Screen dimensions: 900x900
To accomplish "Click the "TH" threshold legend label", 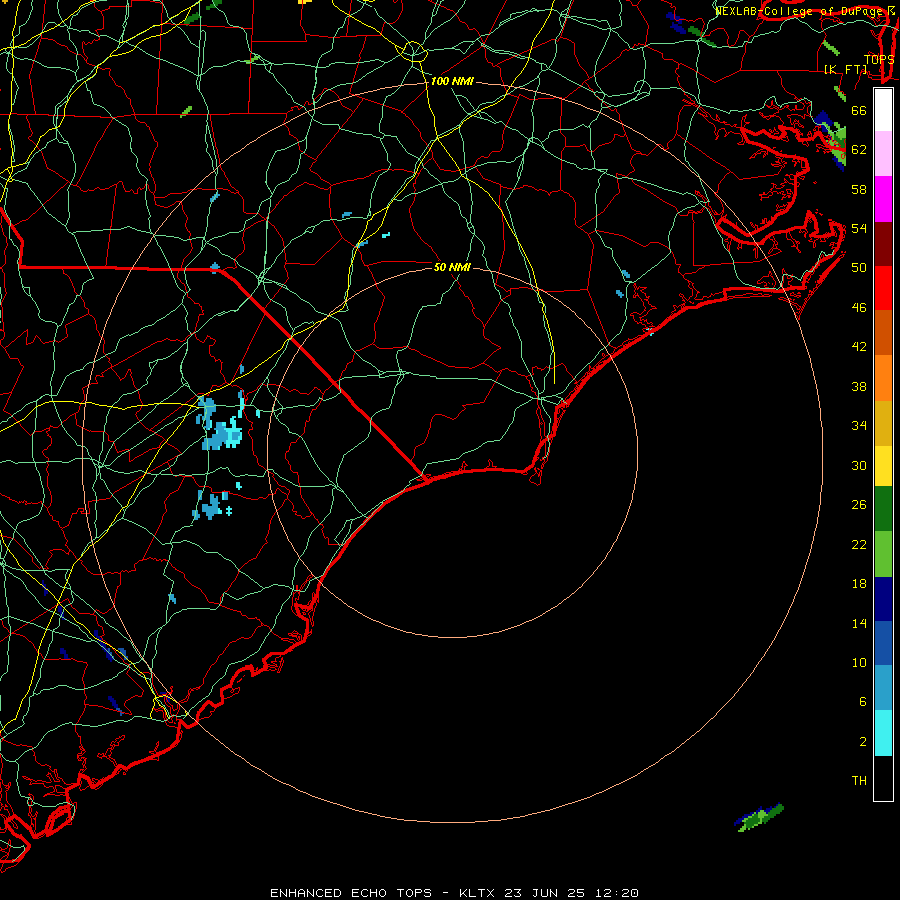I will point(859,780).
